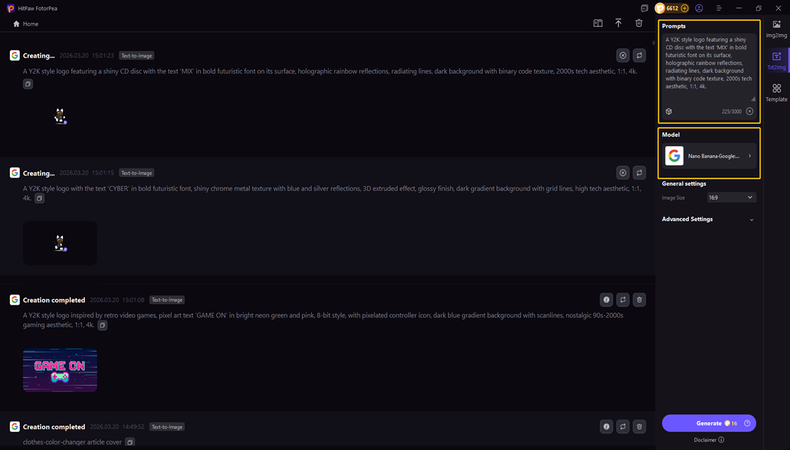Screen dimensions: 790x450
Task: Click the add coins plus icon
Action: 683,7
